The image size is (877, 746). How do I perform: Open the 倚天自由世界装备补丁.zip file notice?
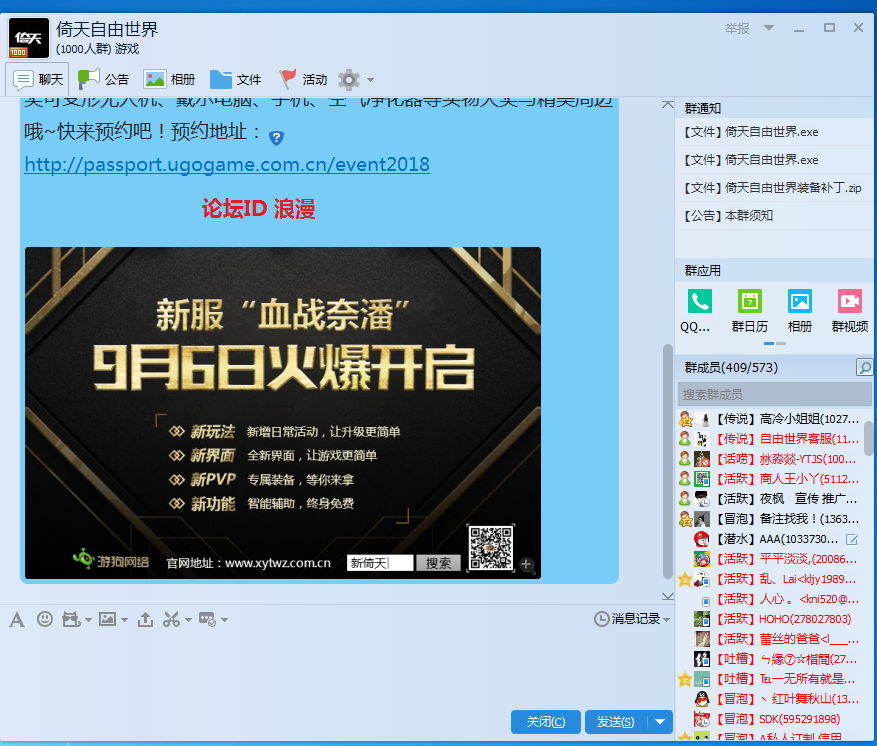pos(772,188)
